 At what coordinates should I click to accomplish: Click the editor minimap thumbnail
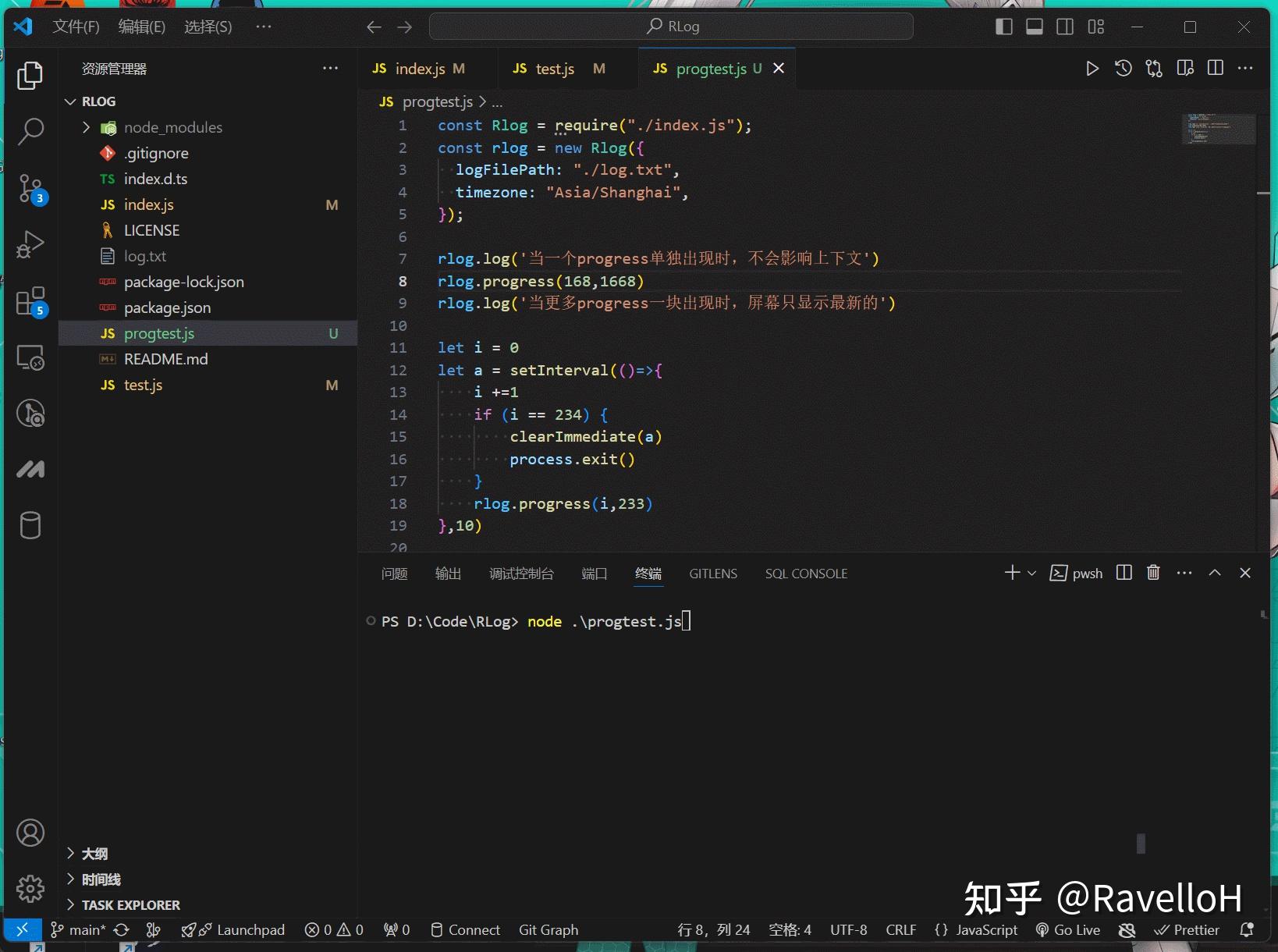[1218, 129]
